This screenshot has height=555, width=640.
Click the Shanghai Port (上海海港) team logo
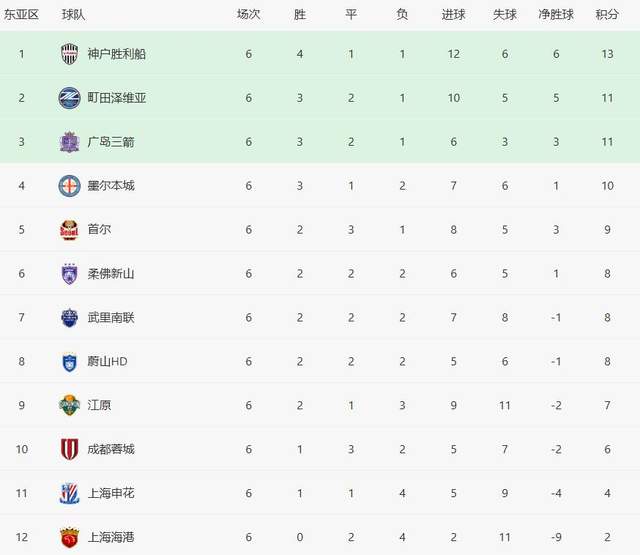(69, 537)
